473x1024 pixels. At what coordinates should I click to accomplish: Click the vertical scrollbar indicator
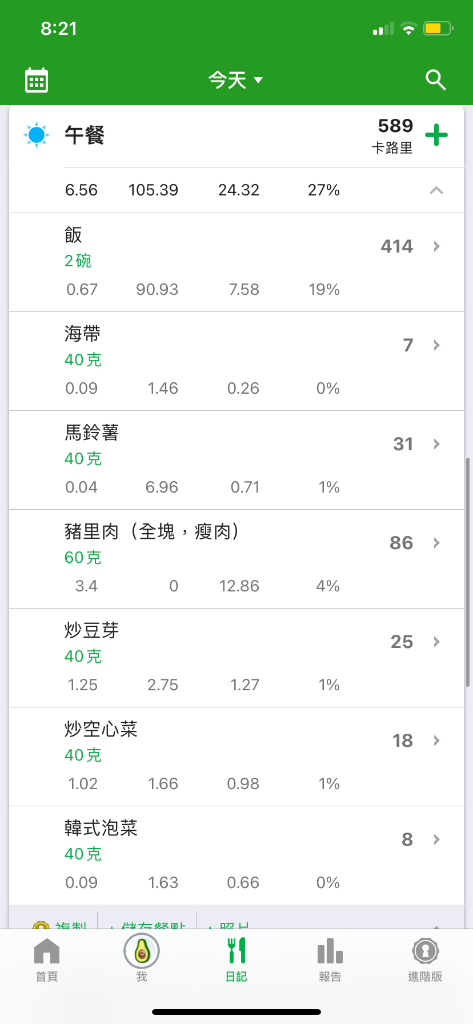point(468,571)
